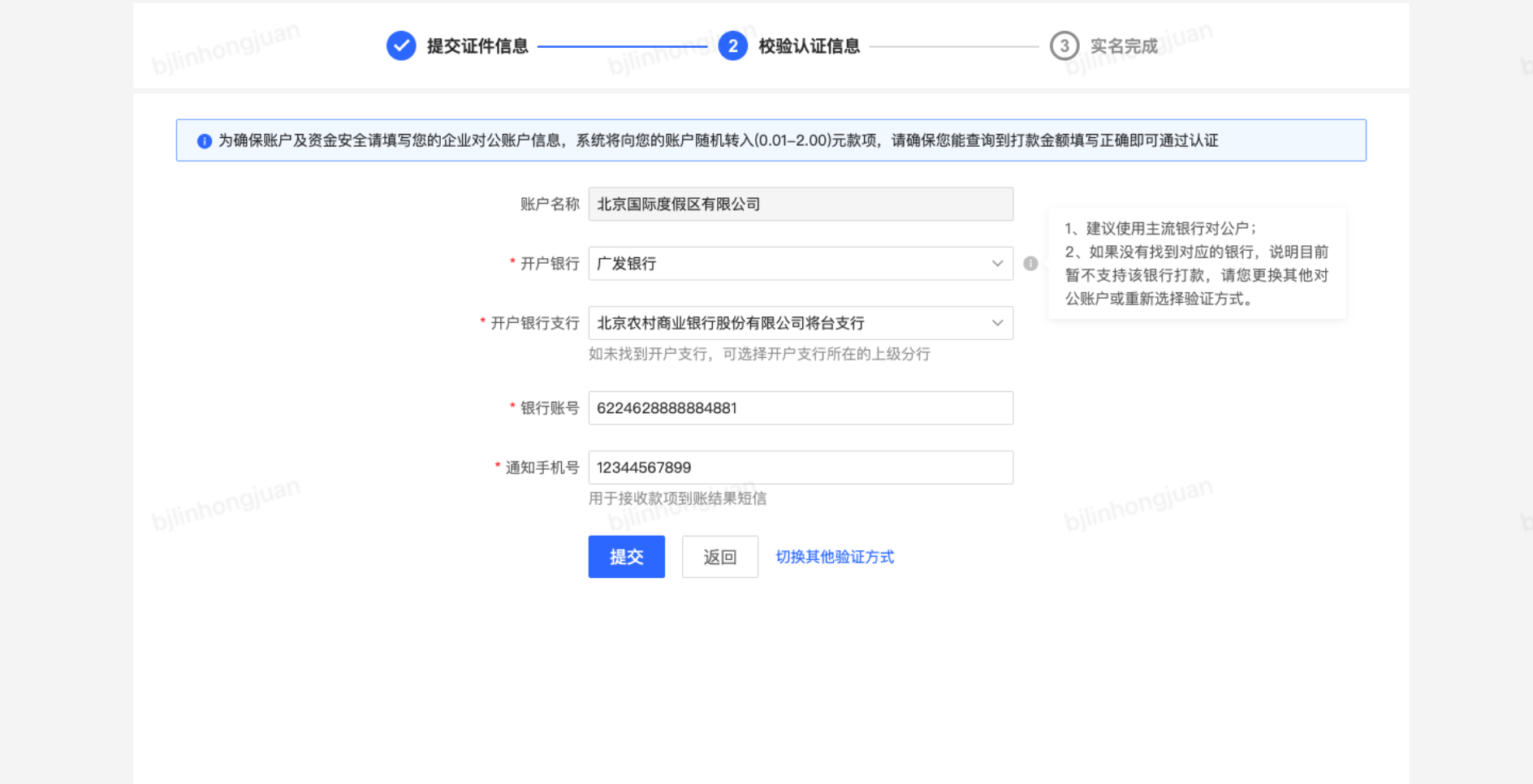Click the 提交 submit button
This screenshot has height=784, width=1533.
pos(626,557)
